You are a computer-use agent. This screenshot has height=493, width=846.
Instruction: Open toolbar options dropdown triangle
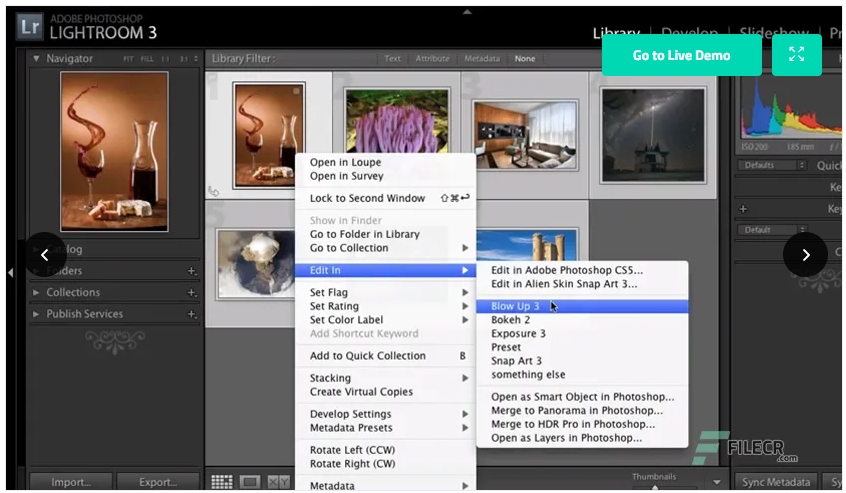coord(717,482)
